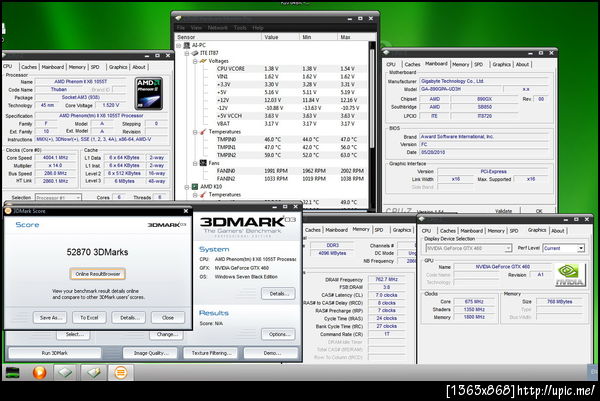Open Memory tab in Gigabyte mainboard CPU-Z window
This screenshot has width=600, height=401.
click(460, 64)
